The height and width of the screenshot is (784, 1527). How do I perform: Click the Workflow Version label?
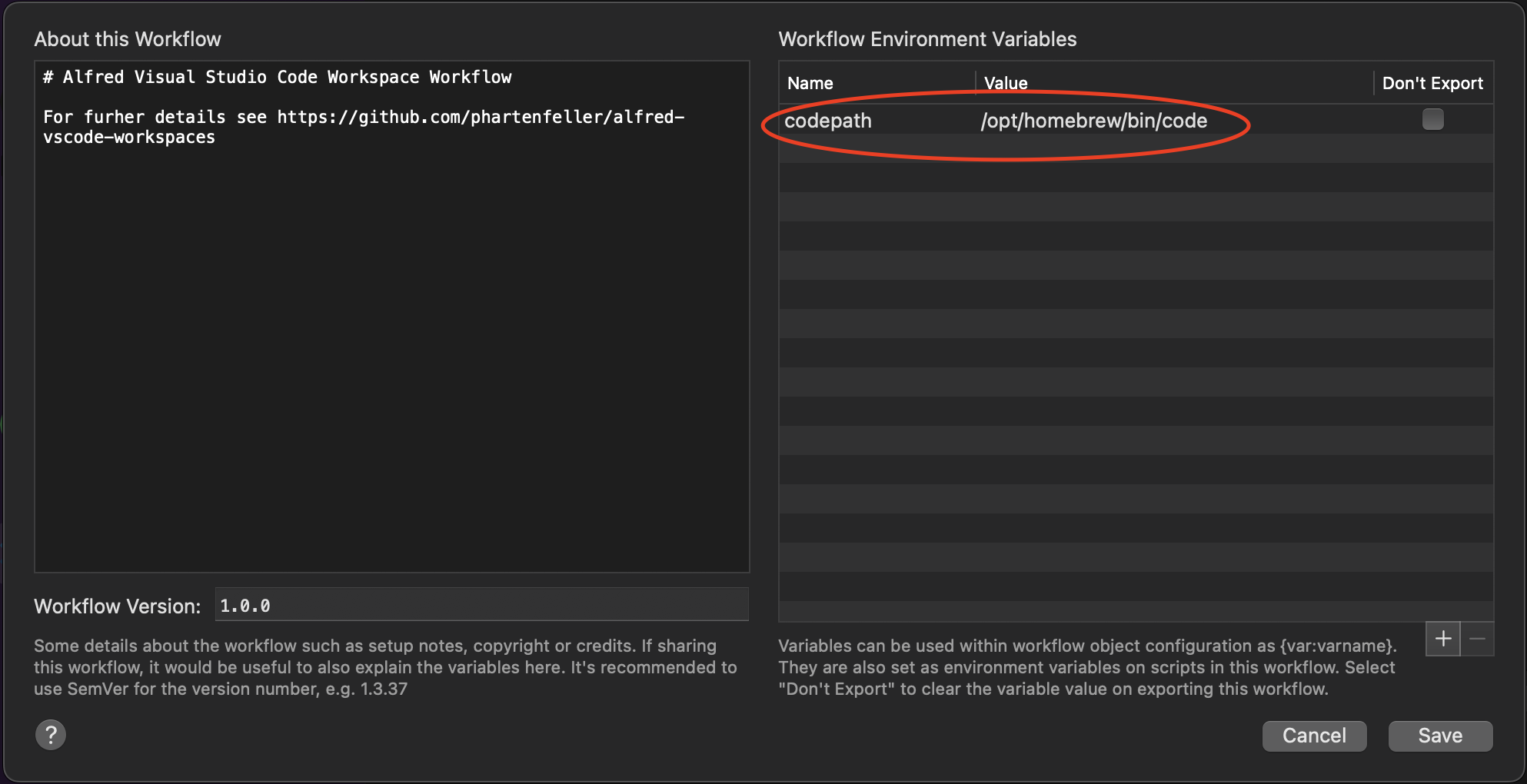point(117,606)
